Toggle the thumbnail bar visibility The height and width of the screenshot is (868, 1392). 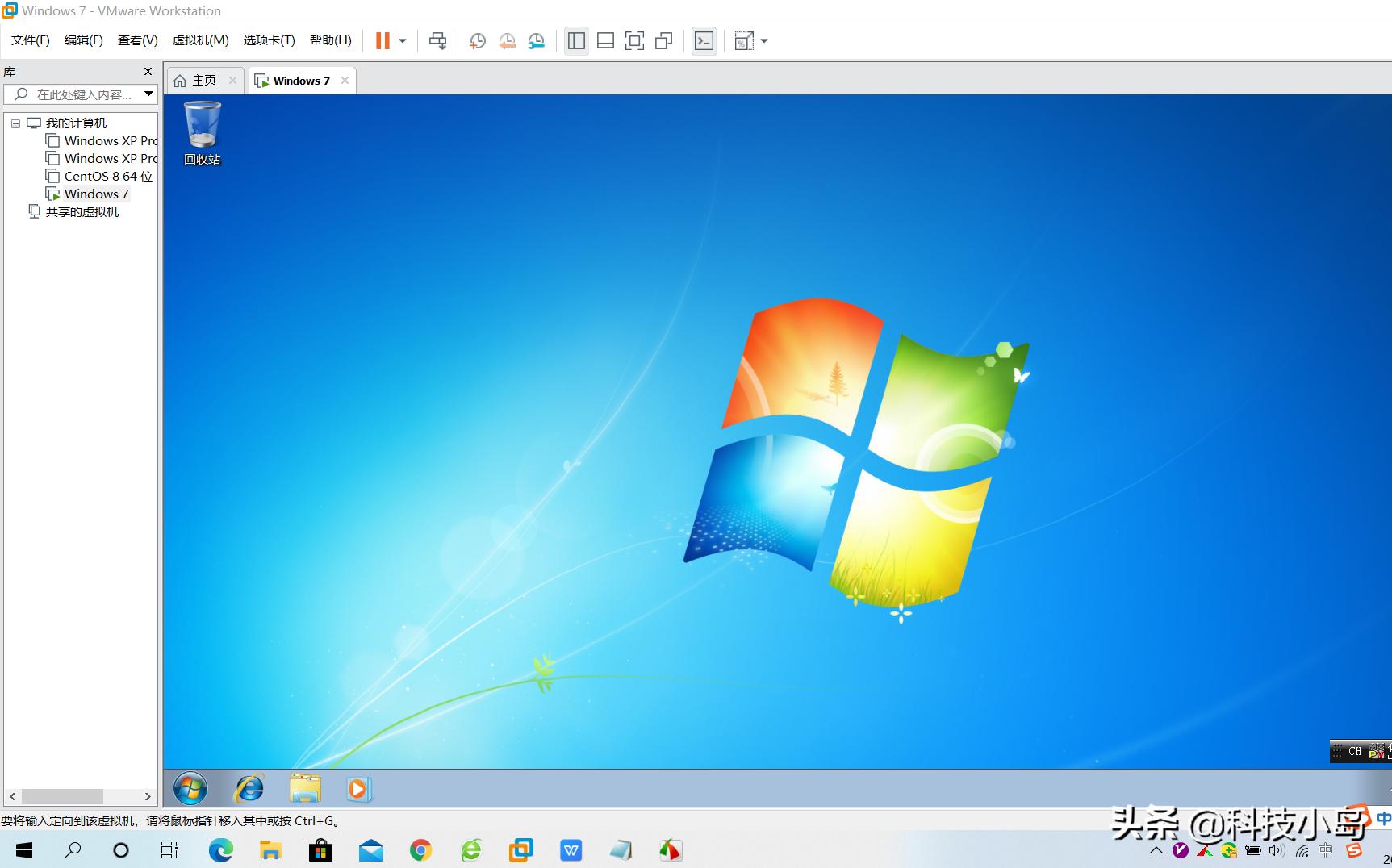(x=605, y=40)
